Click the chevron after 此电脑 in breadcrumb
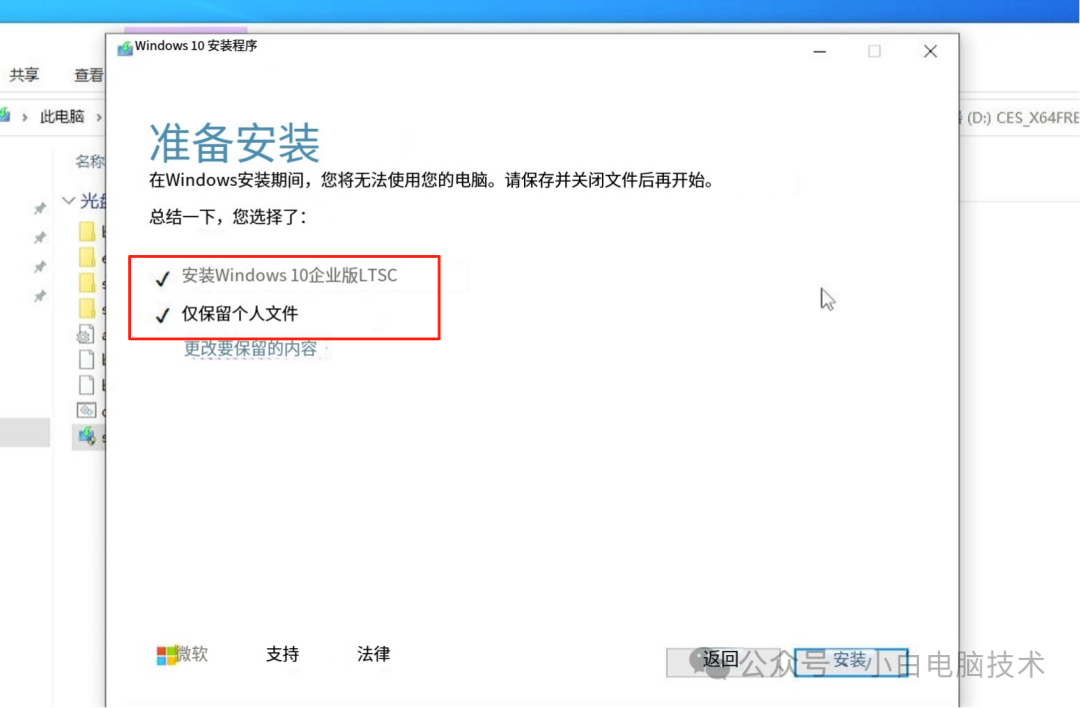This screenshot has width=1080, height=708. (100, 115)
